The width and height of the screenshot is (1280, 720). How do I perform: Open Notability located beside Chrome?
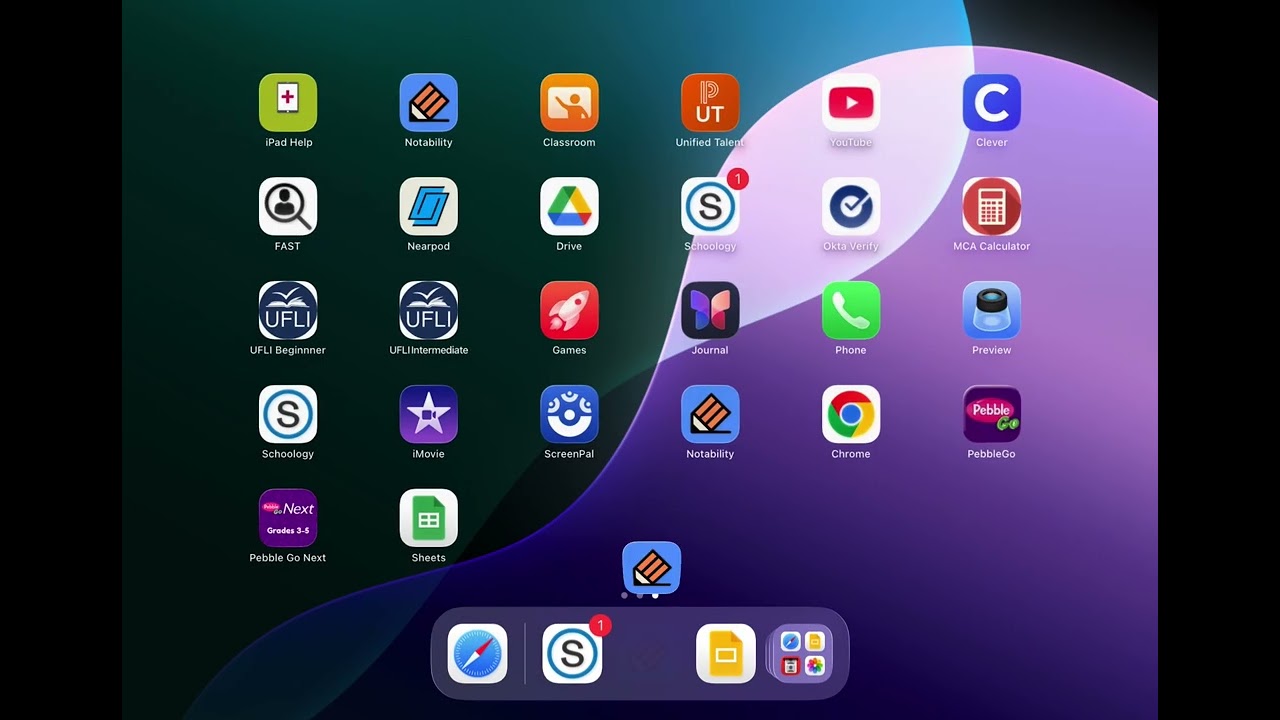pos(710,415)
